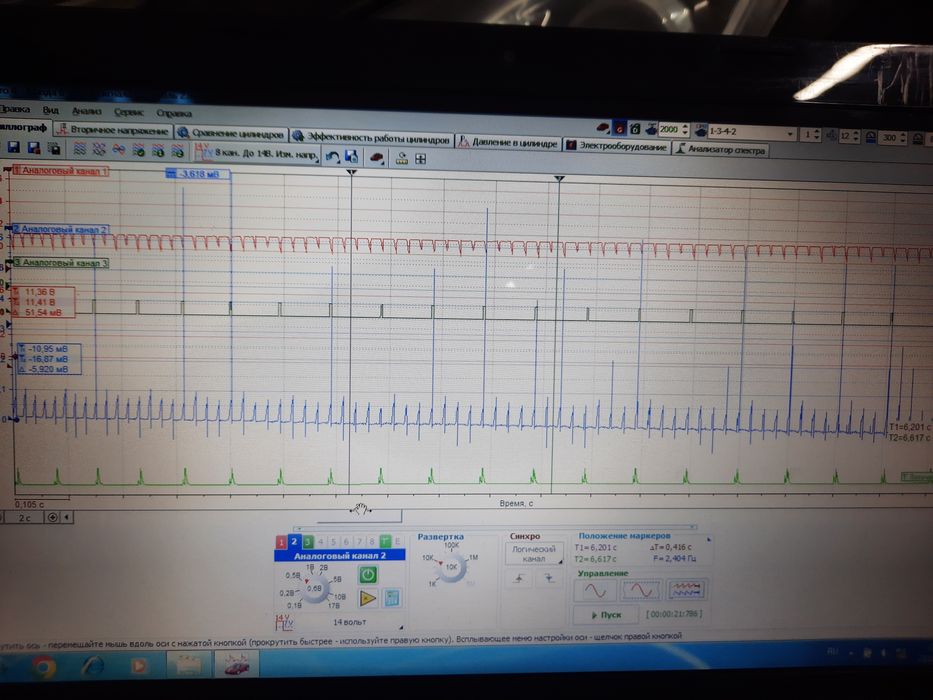The image size is (933, 700).
Task: Click the ruler measurement icon in toolbar
Action: coord(402,158)
